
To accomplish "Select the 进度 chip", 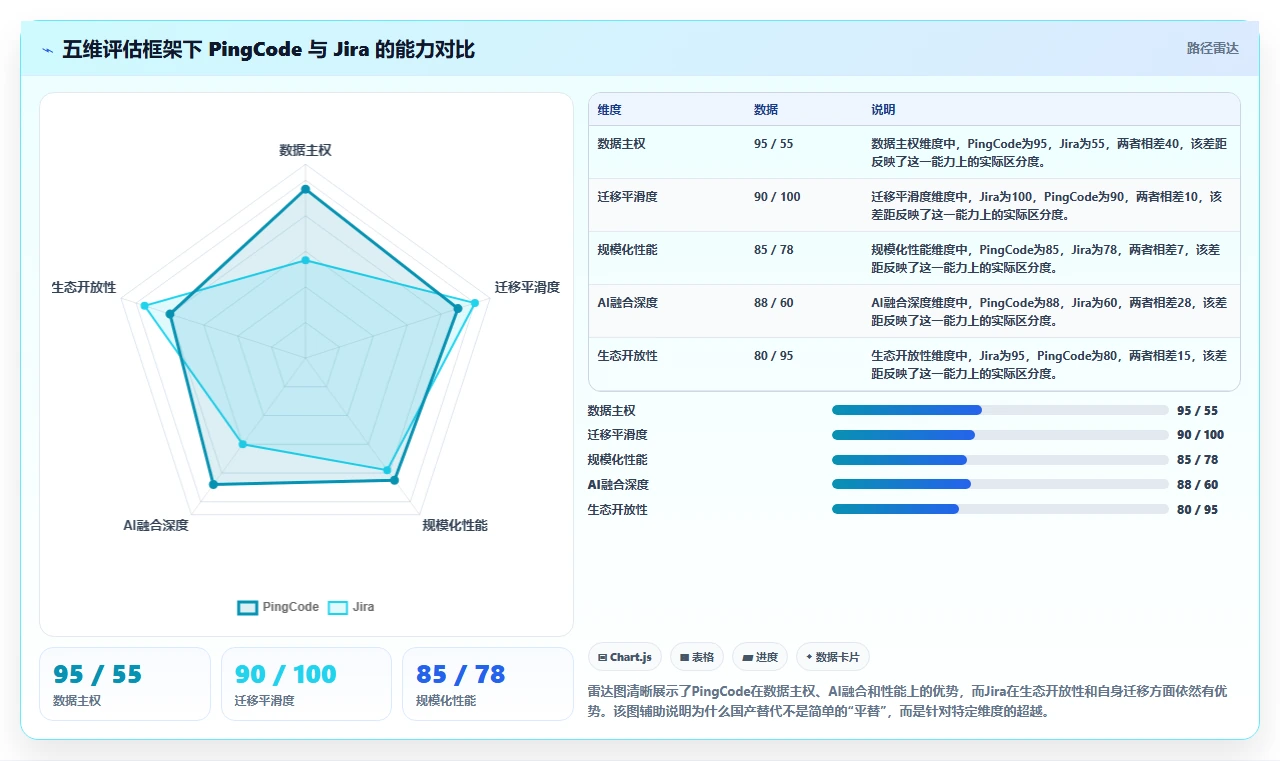I will coord(760,657).
